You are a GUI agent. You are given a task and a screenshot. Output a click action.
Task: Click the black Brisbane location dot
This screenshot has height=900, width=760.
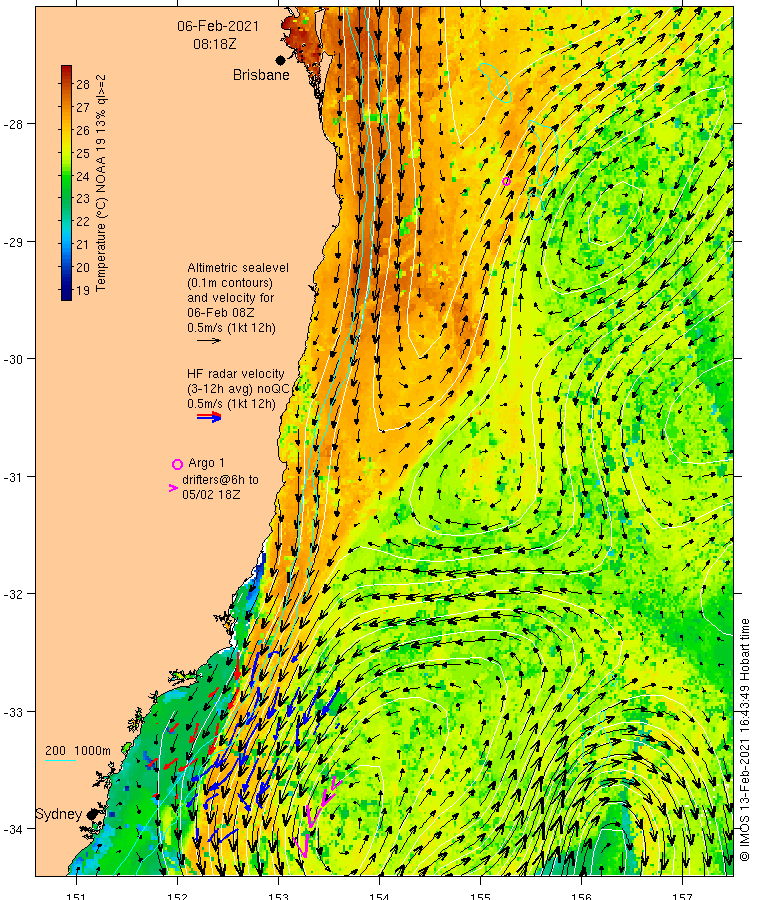pyautogui.click(x=280, y=60)
